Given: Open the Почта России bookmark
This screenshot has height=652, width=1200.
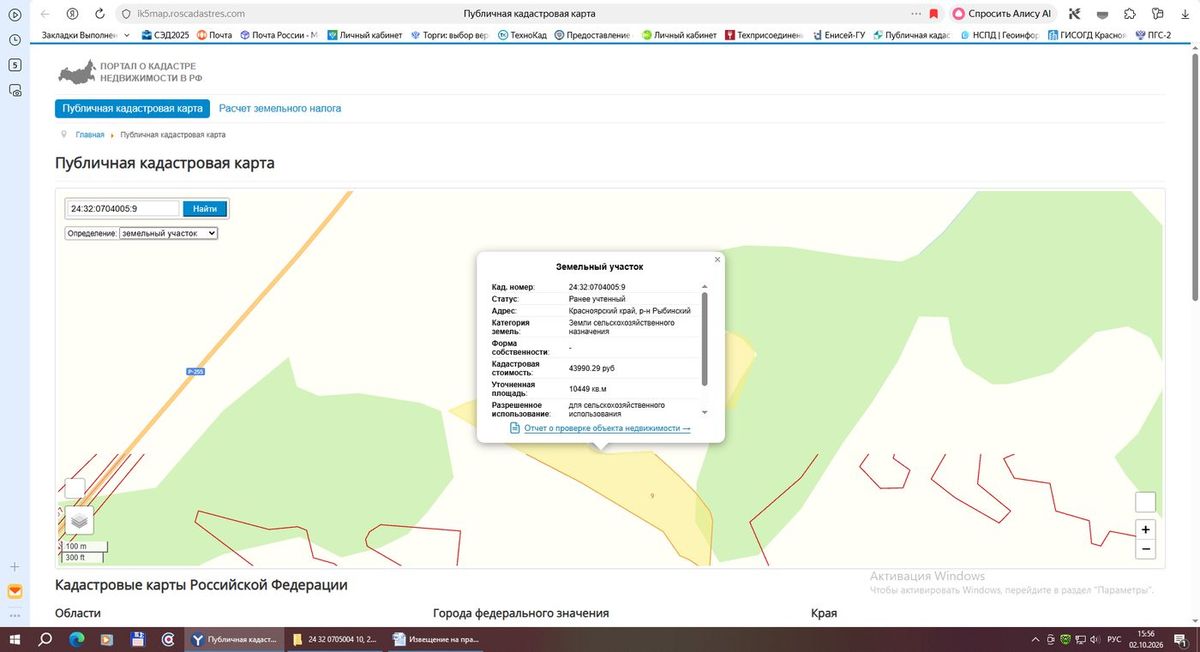Looking at the screenshot, I should pyautogui.click(x=278, y=35).
